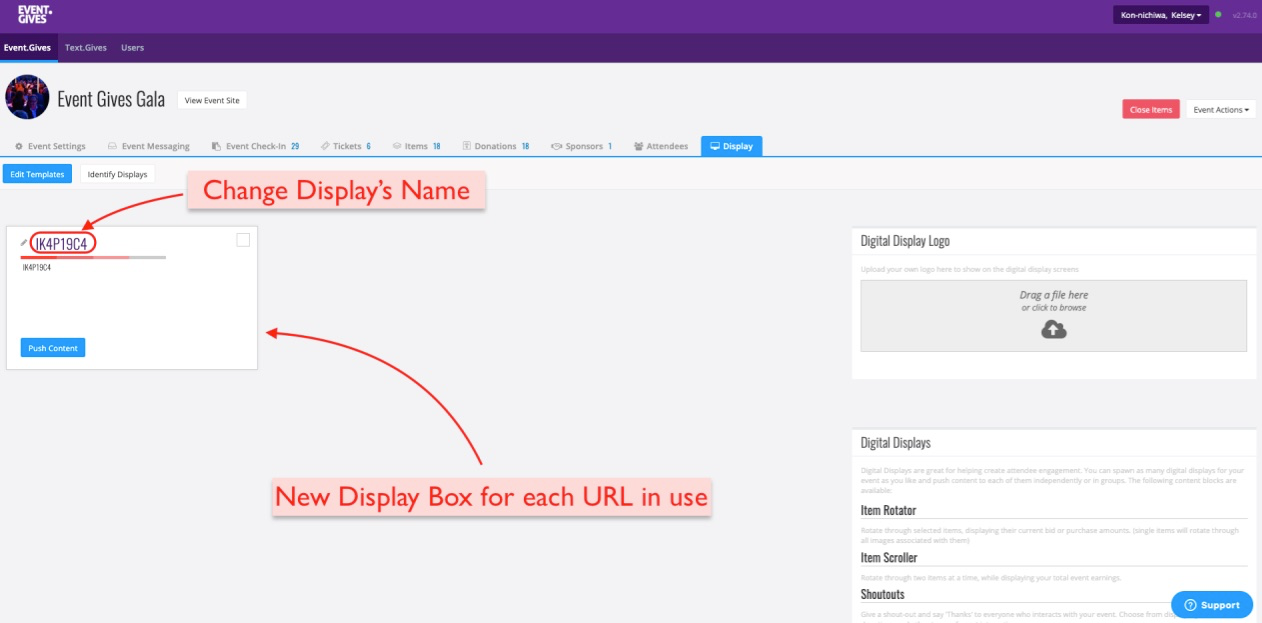This screenshot has width=1262, height=623.
Task: Open the Items tab
Action: pos(416,146)
